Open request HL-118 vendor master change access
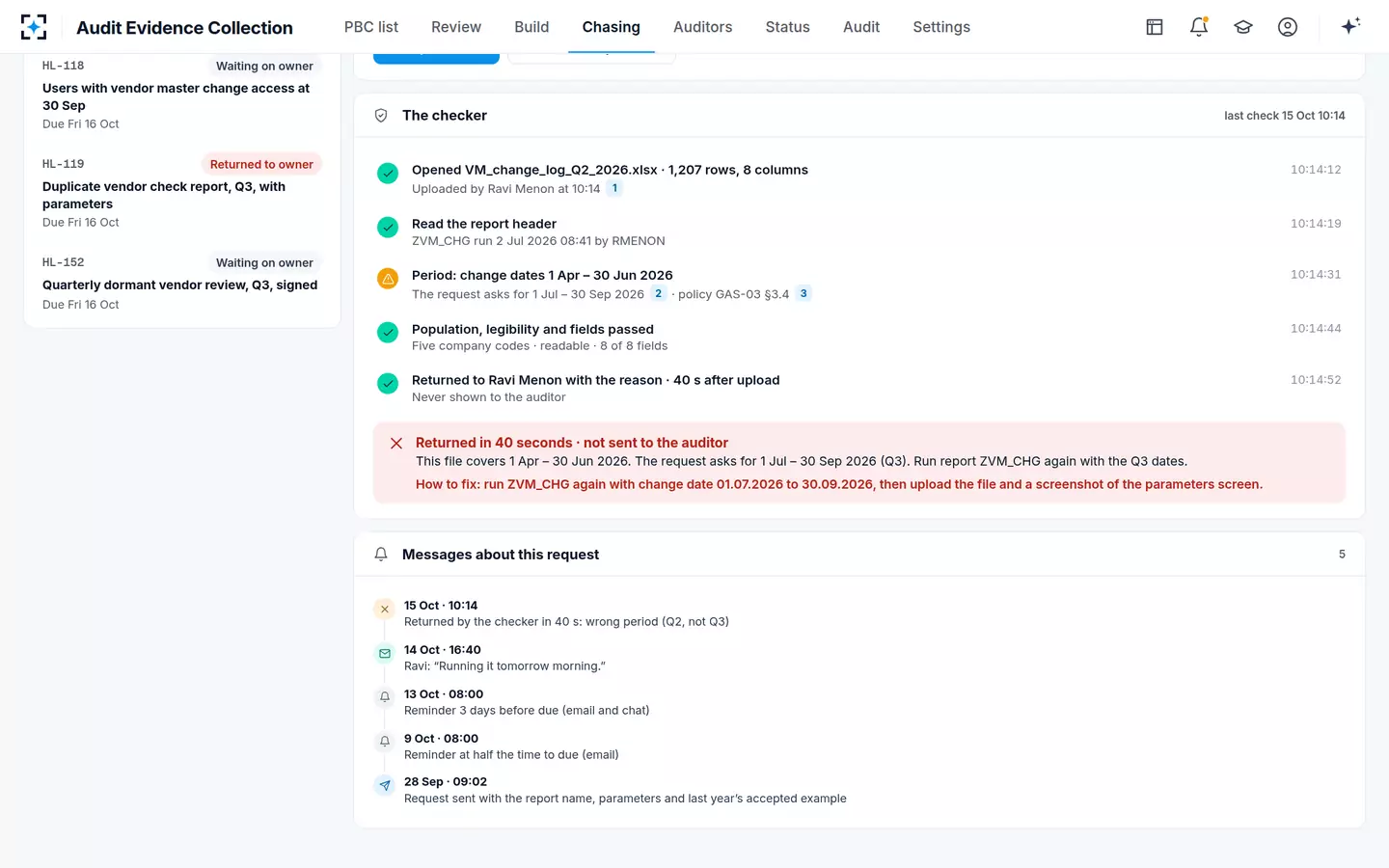Viewport: 1389px width, 868px height. (182, 95)
